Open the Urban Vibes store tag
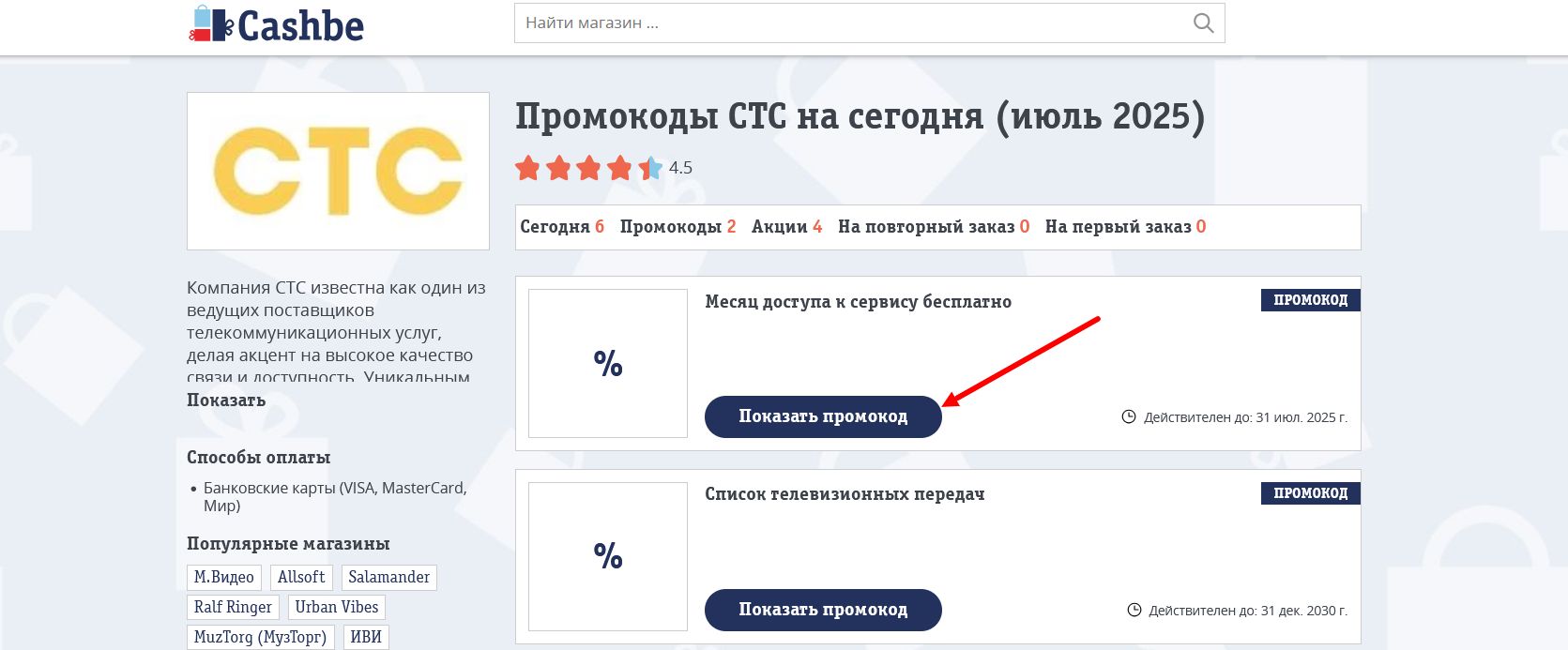This screenshot has width=1568, height=650. coord(337,608)
